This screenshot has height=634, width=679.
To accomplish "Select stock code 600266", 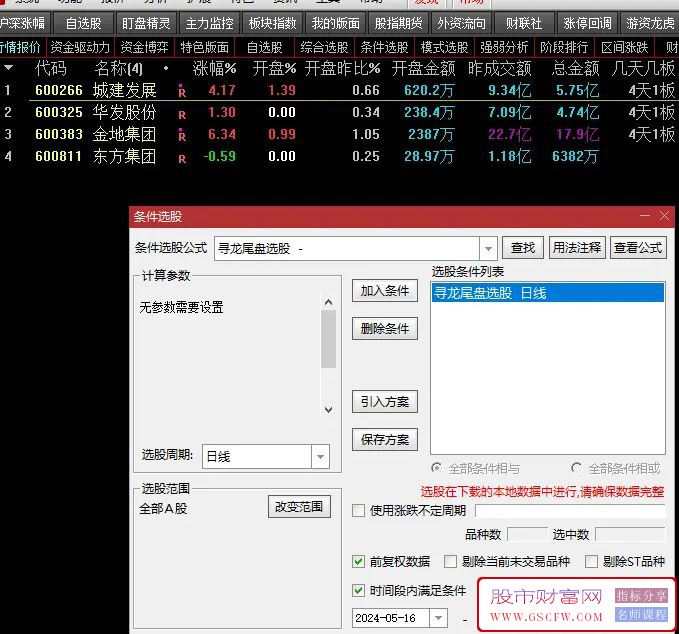I will coord(59,90).
